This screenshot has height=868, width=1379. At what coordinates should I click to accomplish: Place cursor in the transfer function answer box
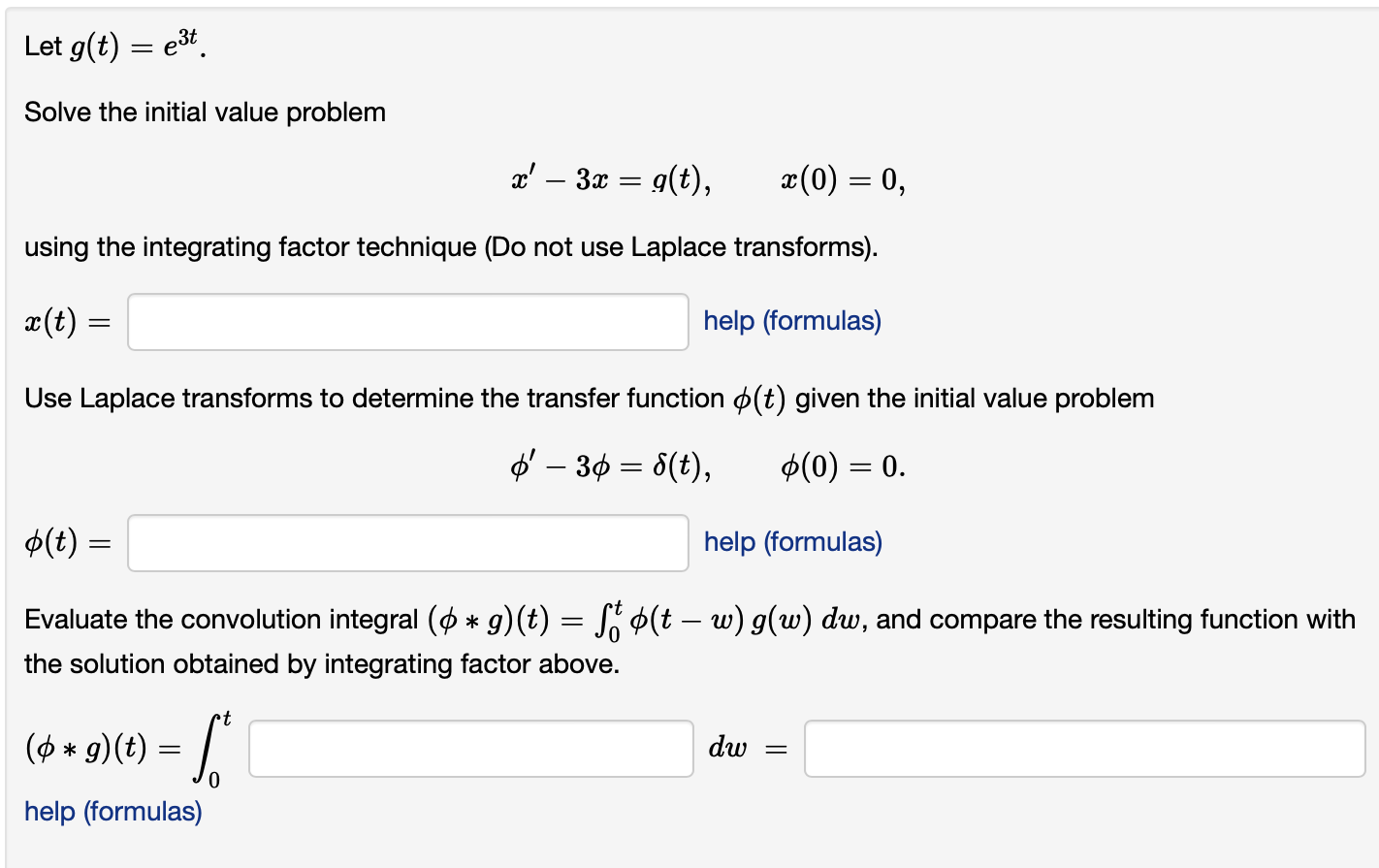(407, 542)
